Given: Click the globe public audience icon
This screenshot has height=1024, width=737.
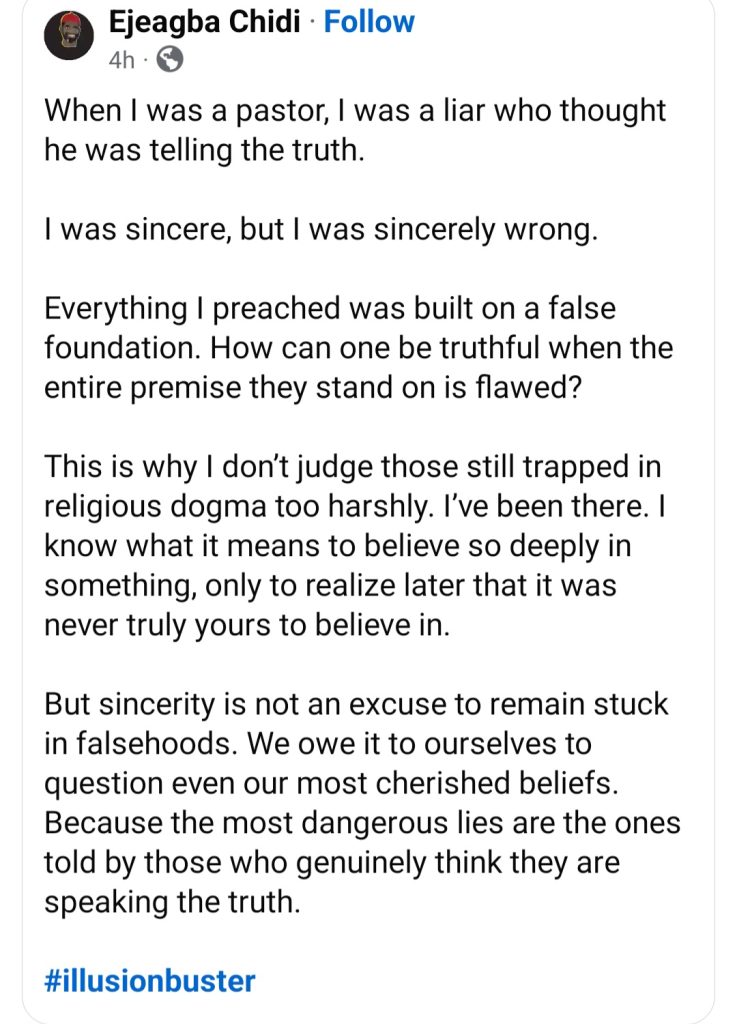Looking at the screenshot, I should pyautogui.click(x=170, y=60).
